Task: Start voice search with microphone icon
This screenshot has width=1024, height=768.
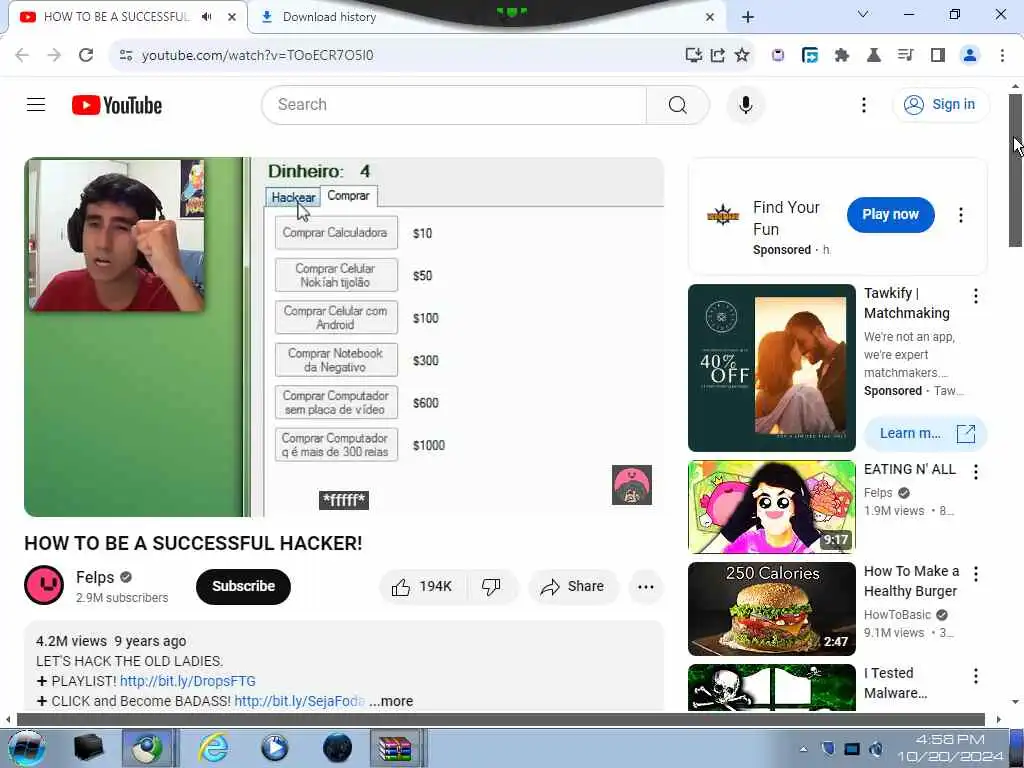Action: pyautogui.click(x=745, y=104)
